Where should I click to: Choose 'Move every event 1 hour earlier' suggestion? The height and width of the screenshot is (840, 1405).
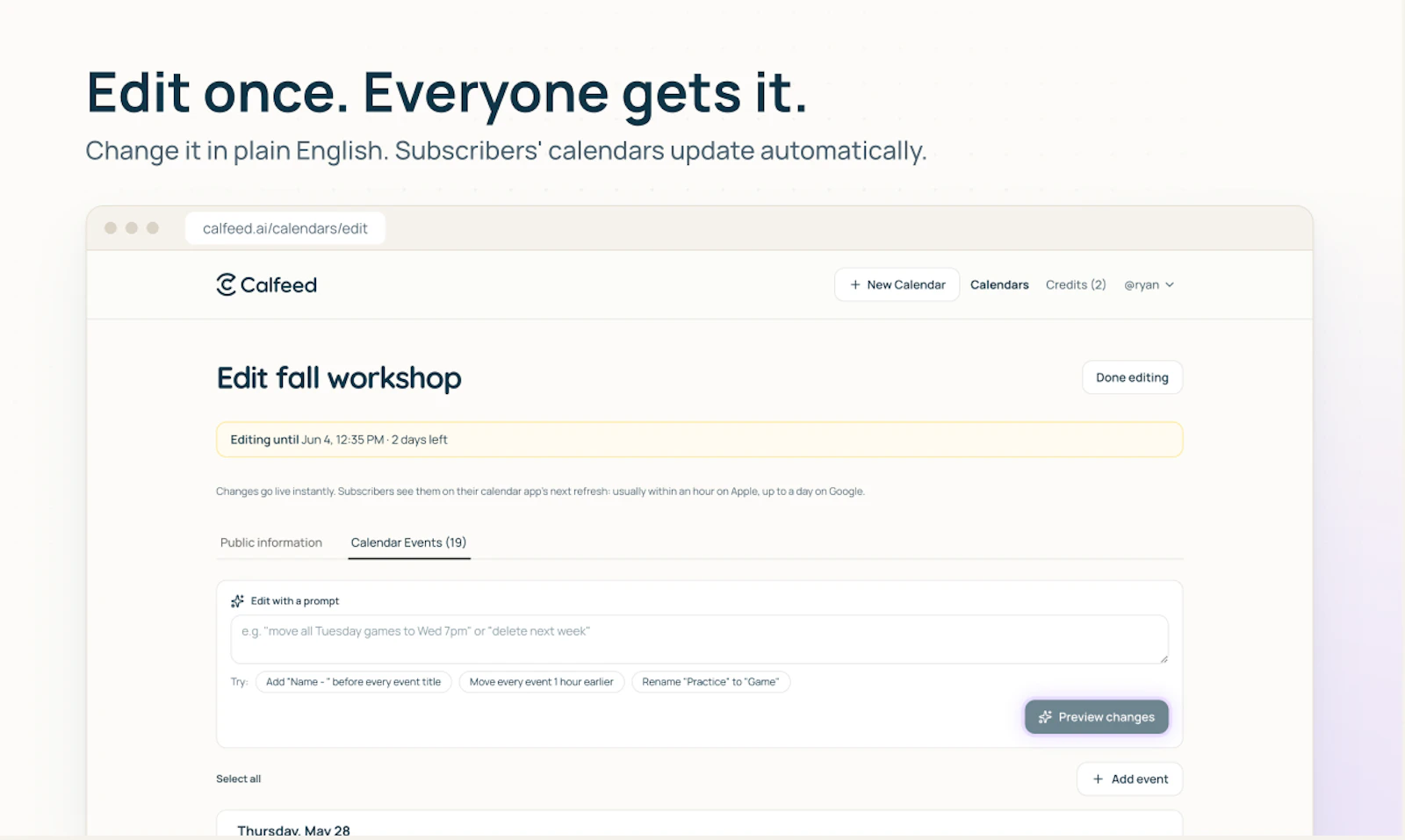click(541, 682)
